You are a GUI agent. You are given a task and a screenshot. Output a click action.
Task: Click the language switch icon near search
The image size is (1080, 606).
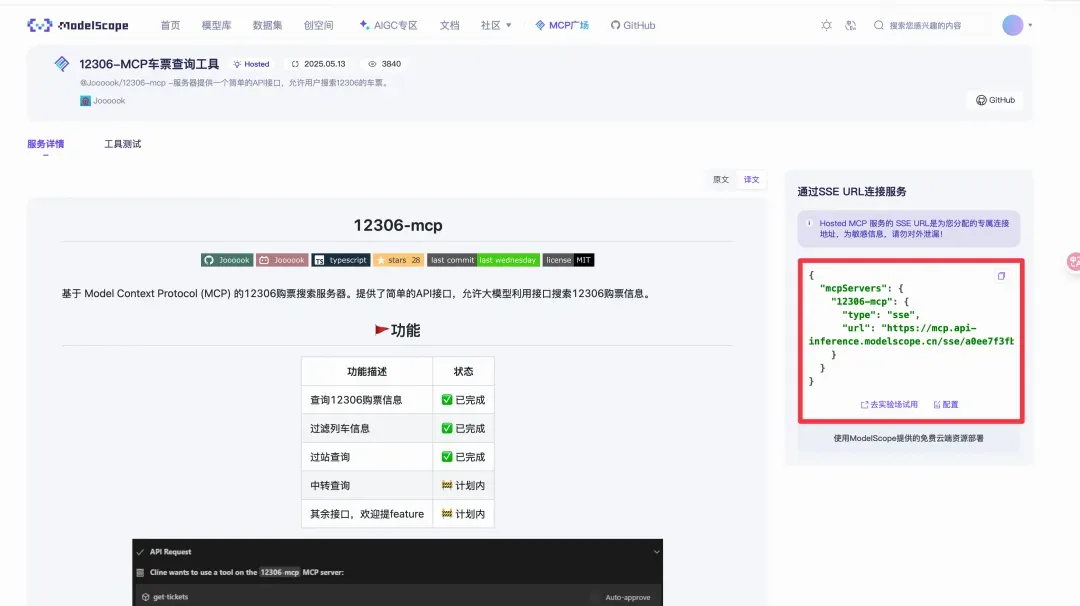(x=851, y=25)
